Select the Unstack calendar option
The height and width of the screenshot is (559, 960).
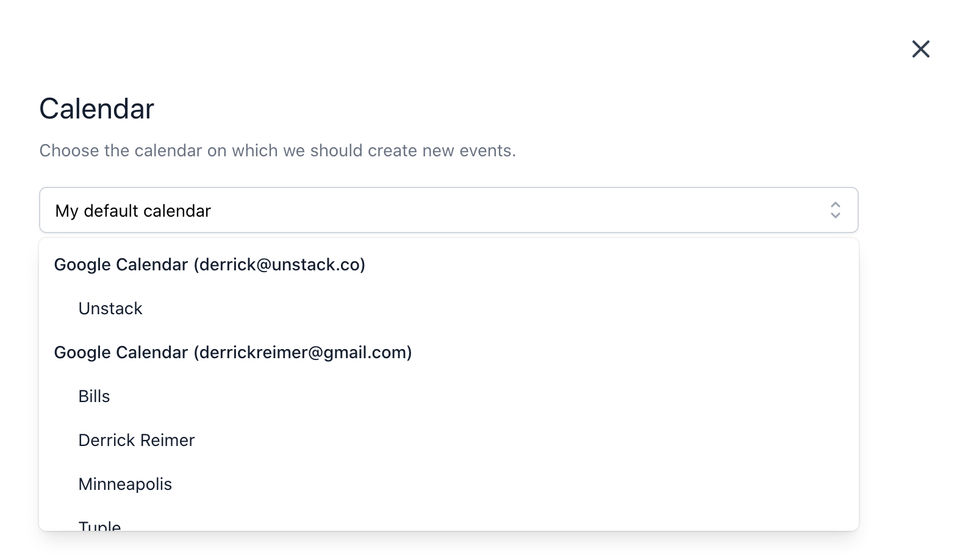[x=110, y=308]
